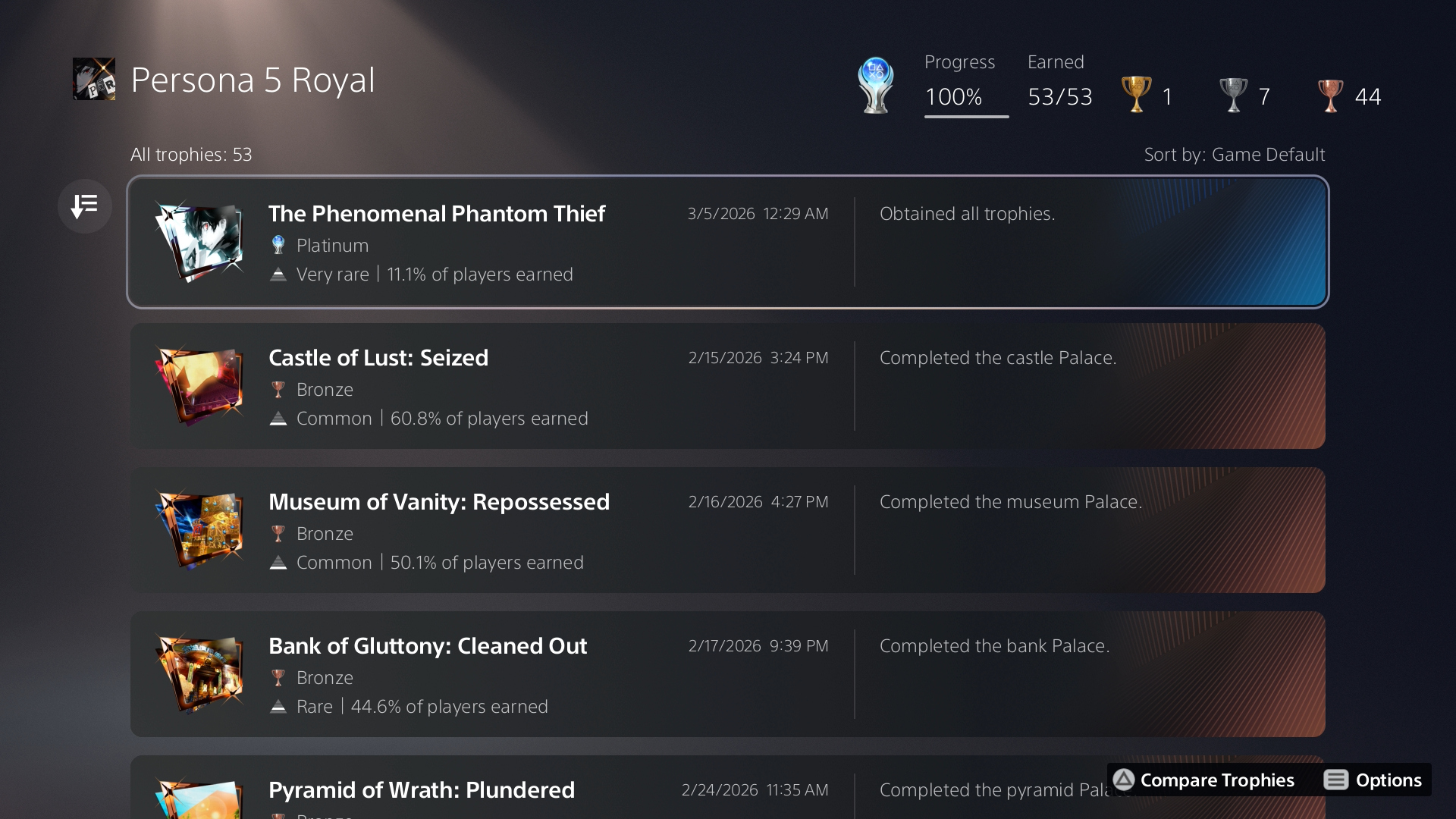Click the platinum trophy icon in header

pyautogui.click(x=875, y=86)
